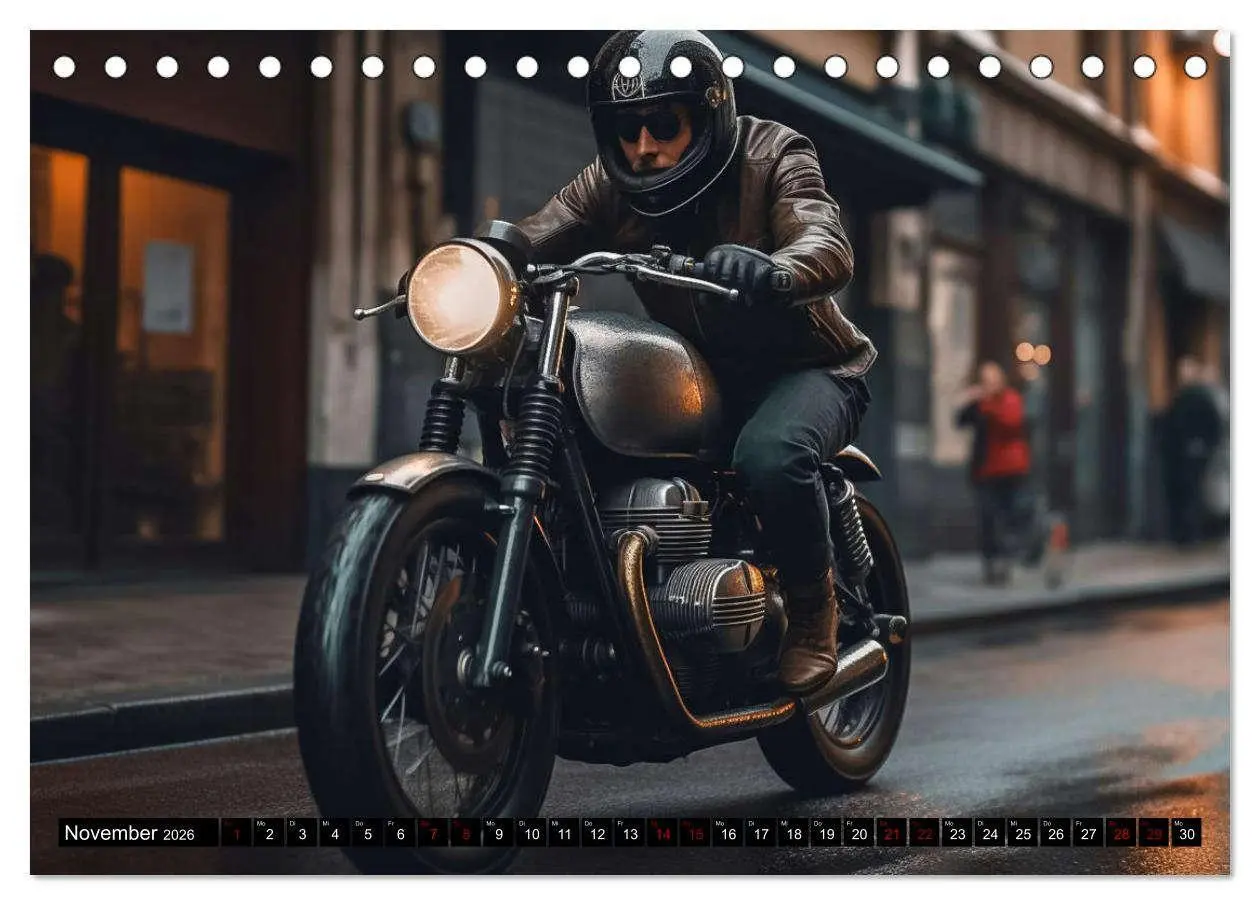The height and width of the screenshot is (905, 1260).
Task: Select day 24 in the calendar strip
Action: pyautogui.click(x=989, y=833)
